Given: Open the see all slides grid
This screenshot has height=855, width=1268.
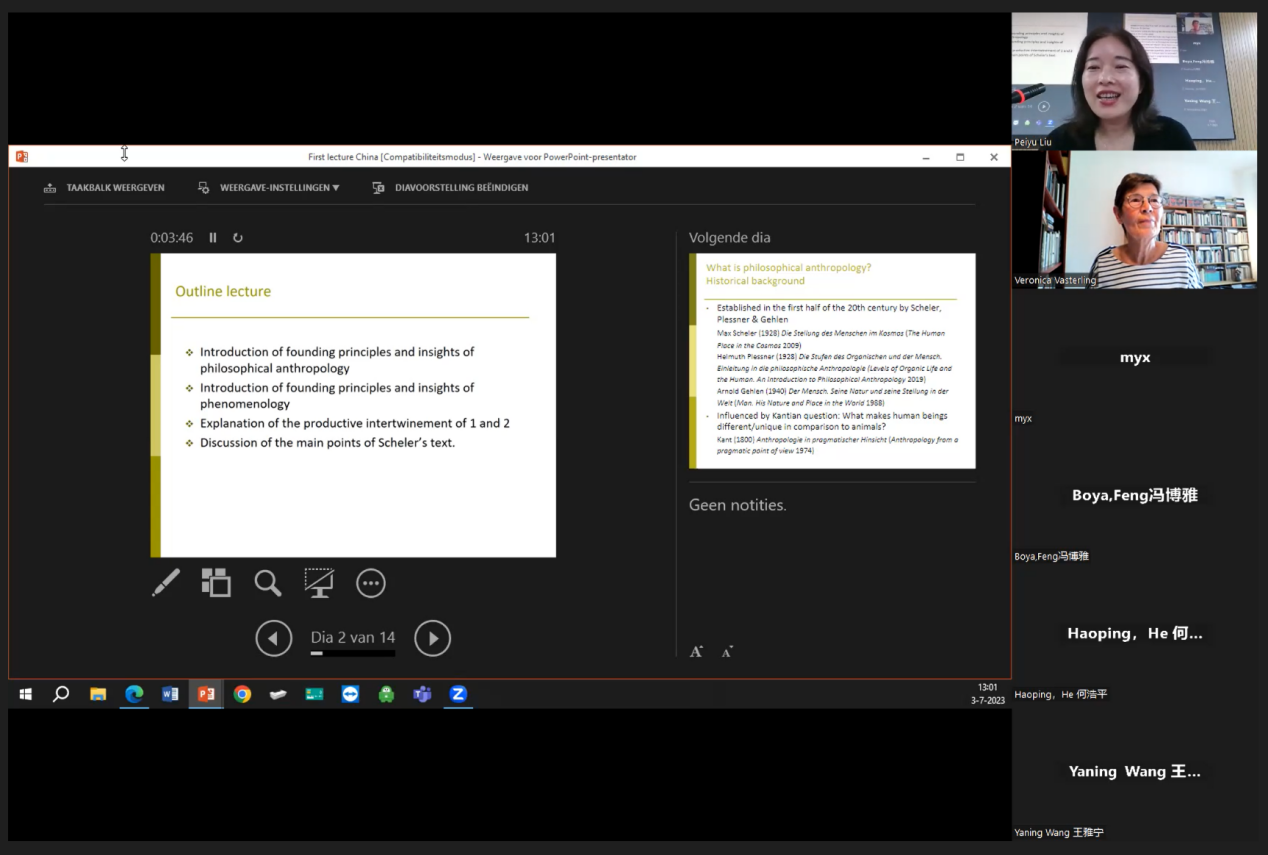Looking at the screenshot, I should tap(216, 583).
